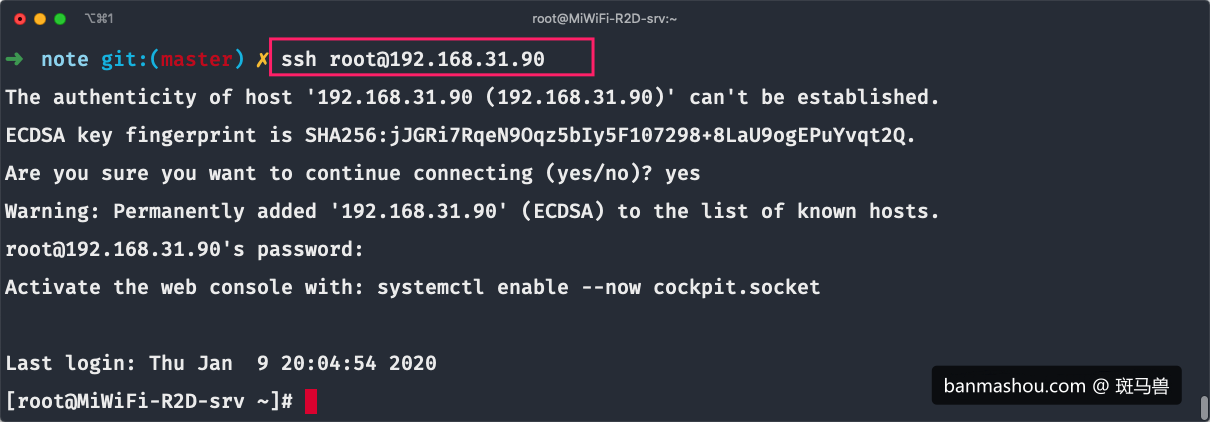Click the "Permanently added" warning line

[472, 212]
